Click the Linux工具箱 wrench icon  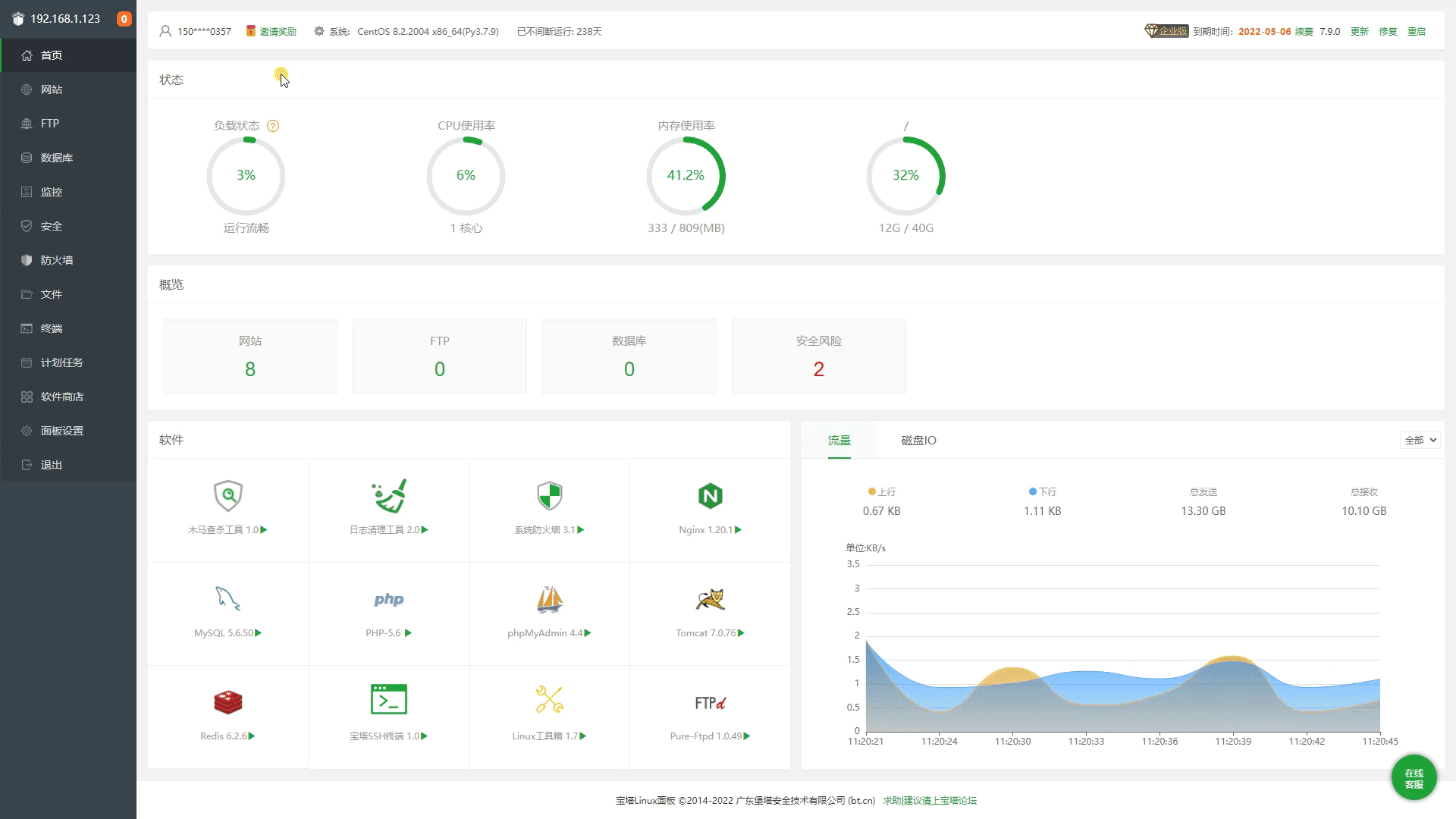click(x=549, y=699)
